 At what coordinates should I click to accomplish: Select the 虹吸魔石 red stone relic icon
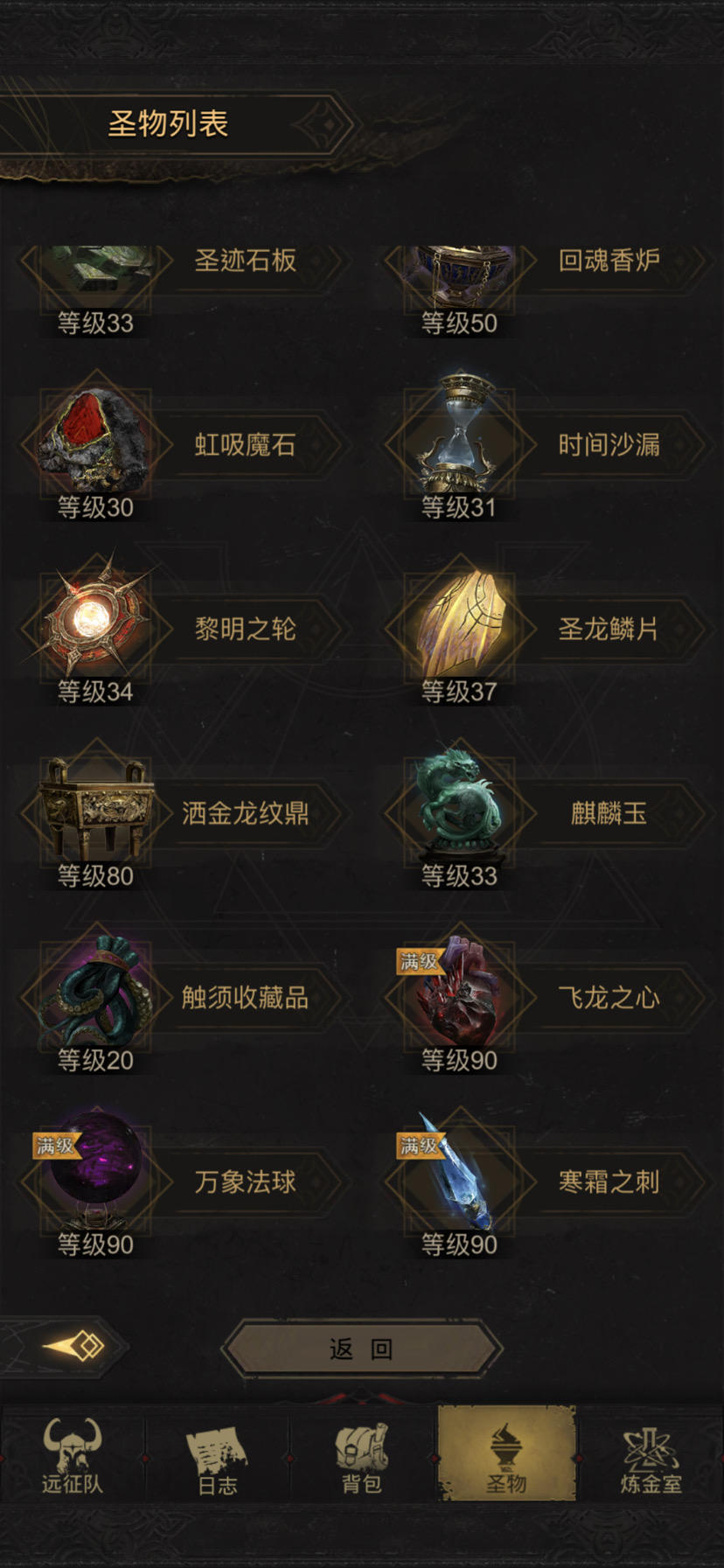[x=94, y=443]
